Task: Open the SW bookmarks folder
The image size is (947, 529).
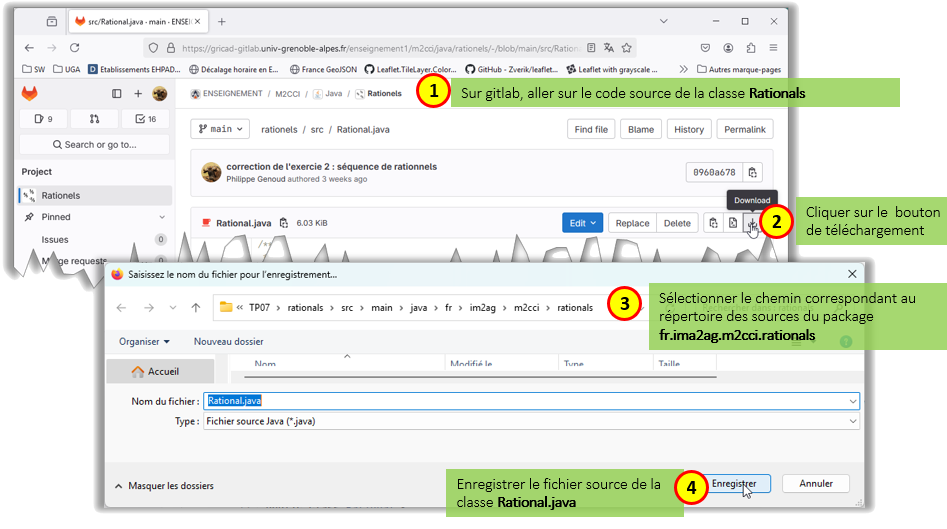Action: tap(34, 69)
